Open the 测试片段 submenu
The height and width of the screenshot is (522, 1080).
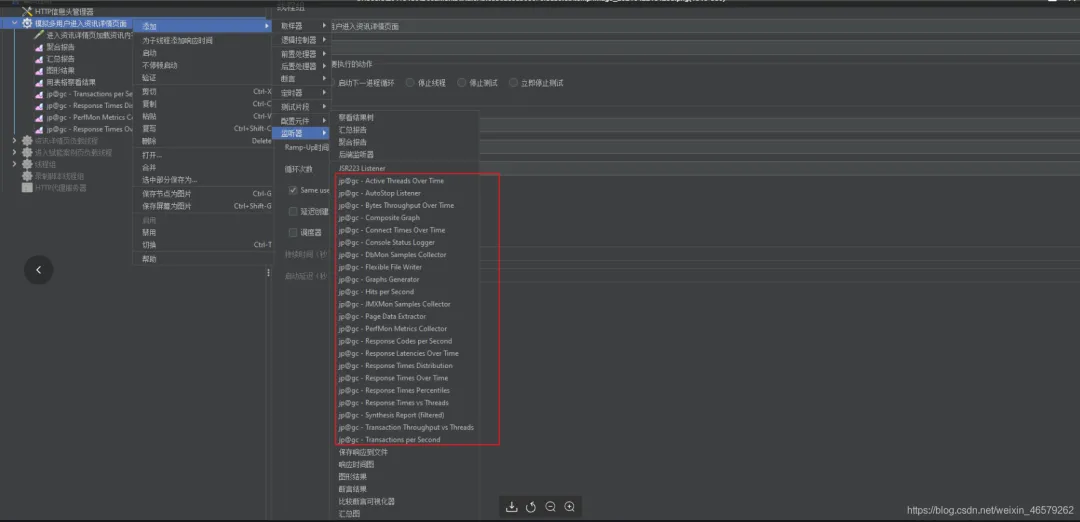(302, 107)
